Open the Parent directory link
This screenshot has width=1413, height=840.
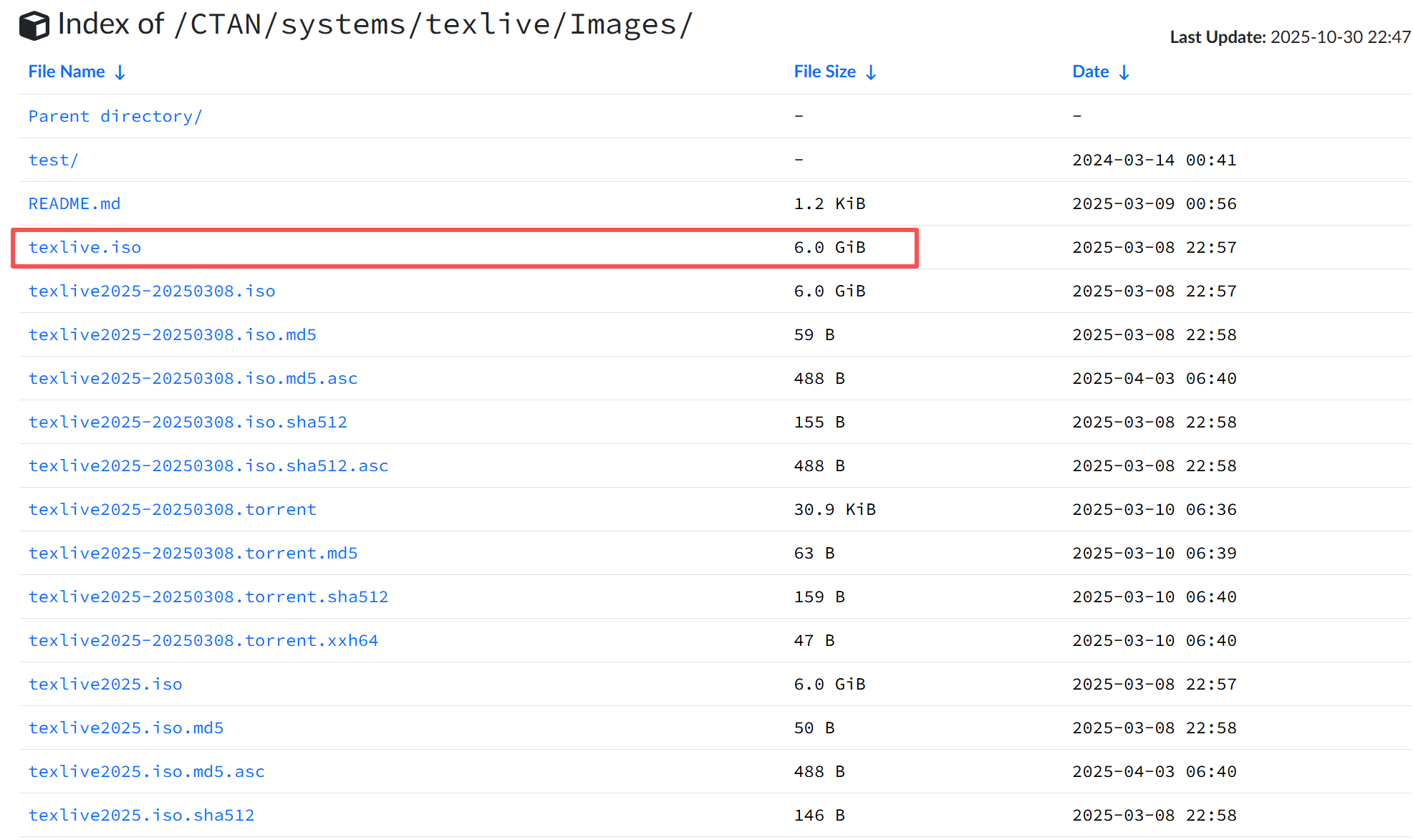coord(115,116)
